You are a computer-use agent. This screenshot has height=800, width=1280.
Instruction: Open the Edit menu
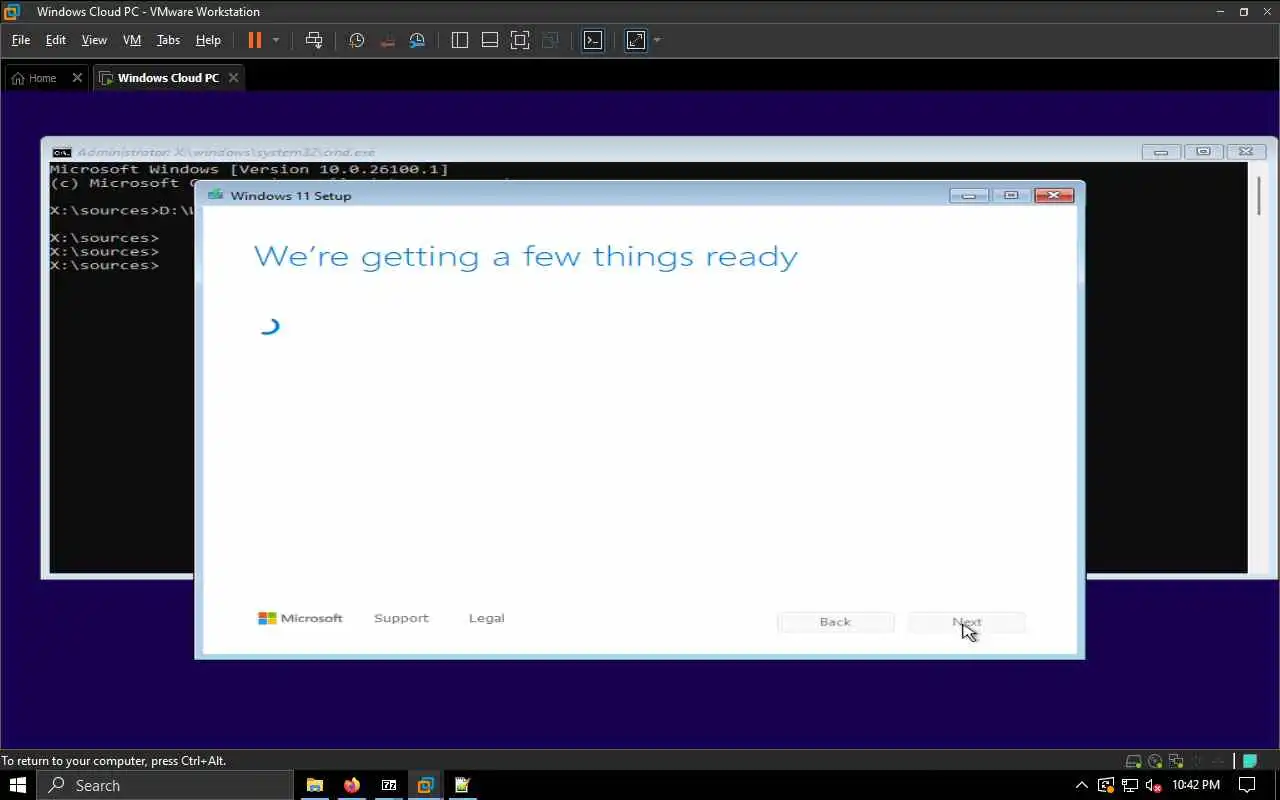coord(56,40)
